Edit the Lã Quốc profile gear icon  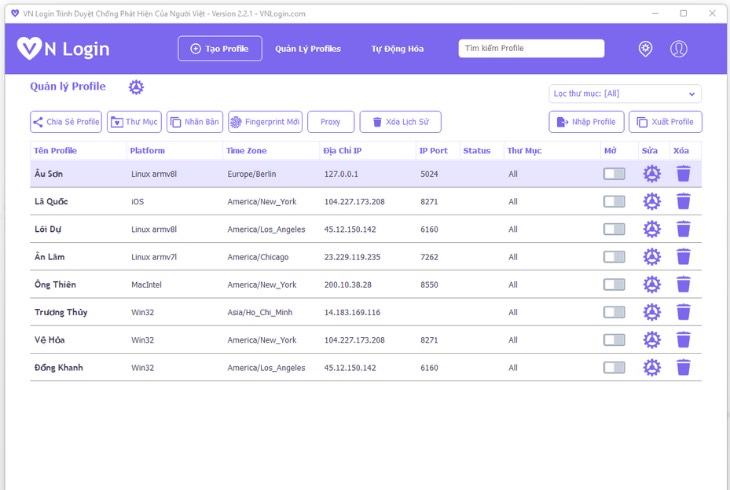click(652, 201)
